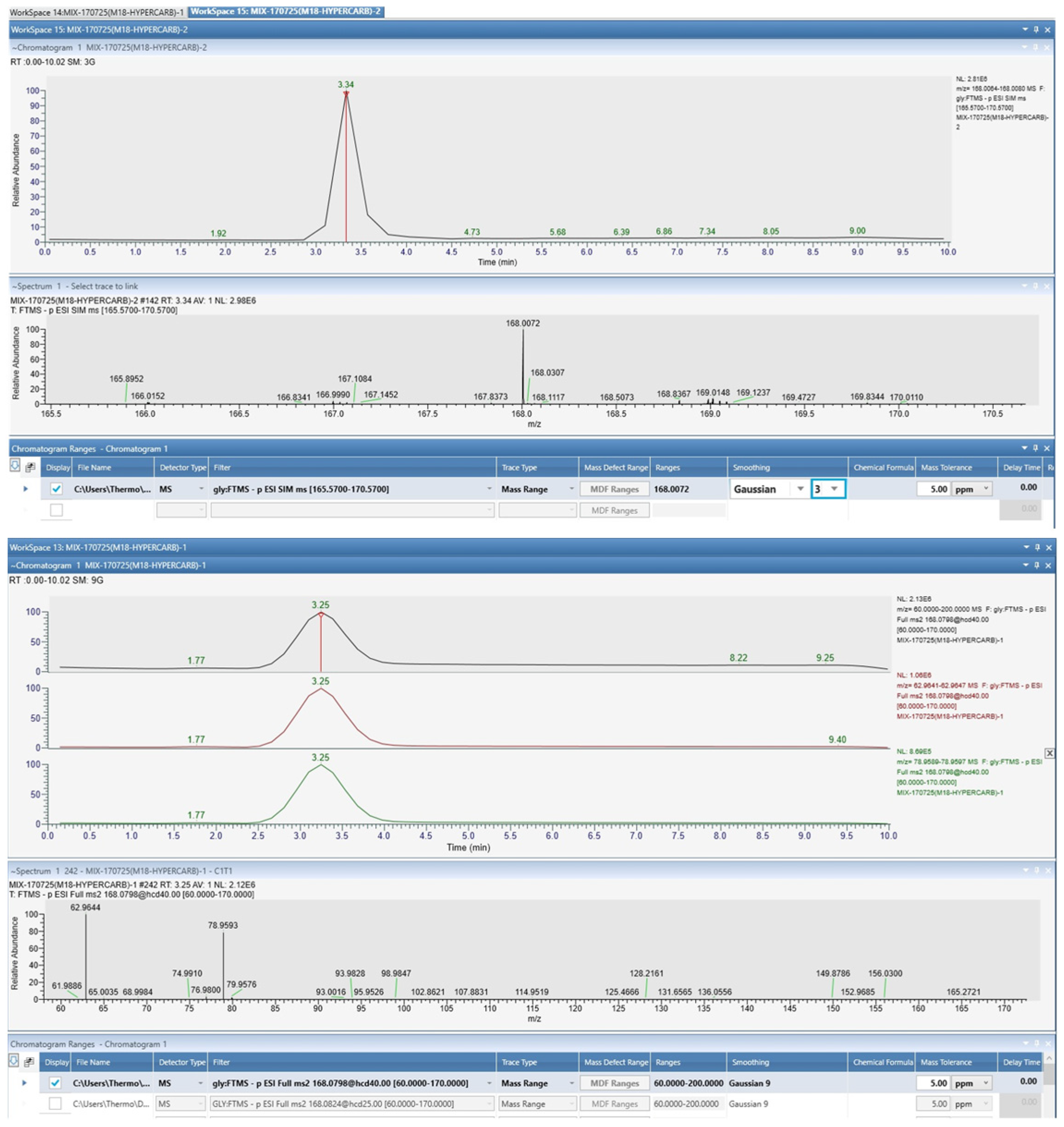This screenshot has width=1064, height=1127.
Task: Click download-arrow icon in upper Chromatogram Ranges panel
Action: tap(15, 466)
